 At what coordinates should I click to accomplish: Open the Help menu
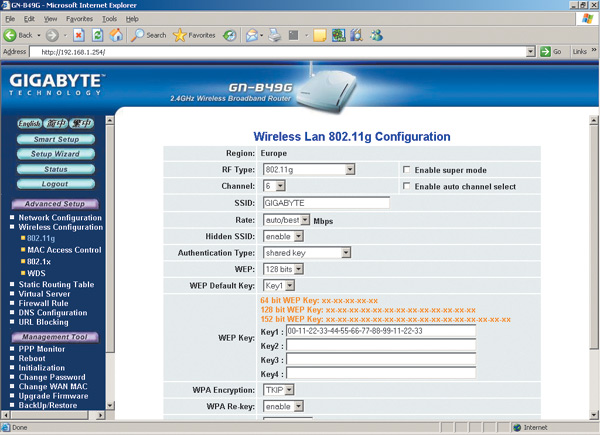pos(132,19)
